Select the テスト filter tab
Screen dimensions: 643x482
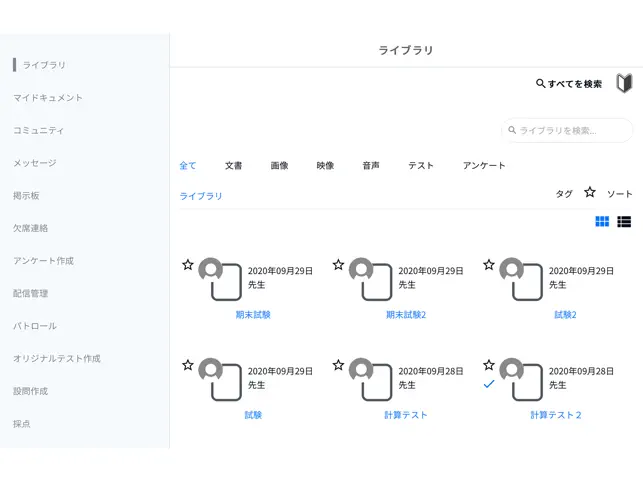coord(421,166)
